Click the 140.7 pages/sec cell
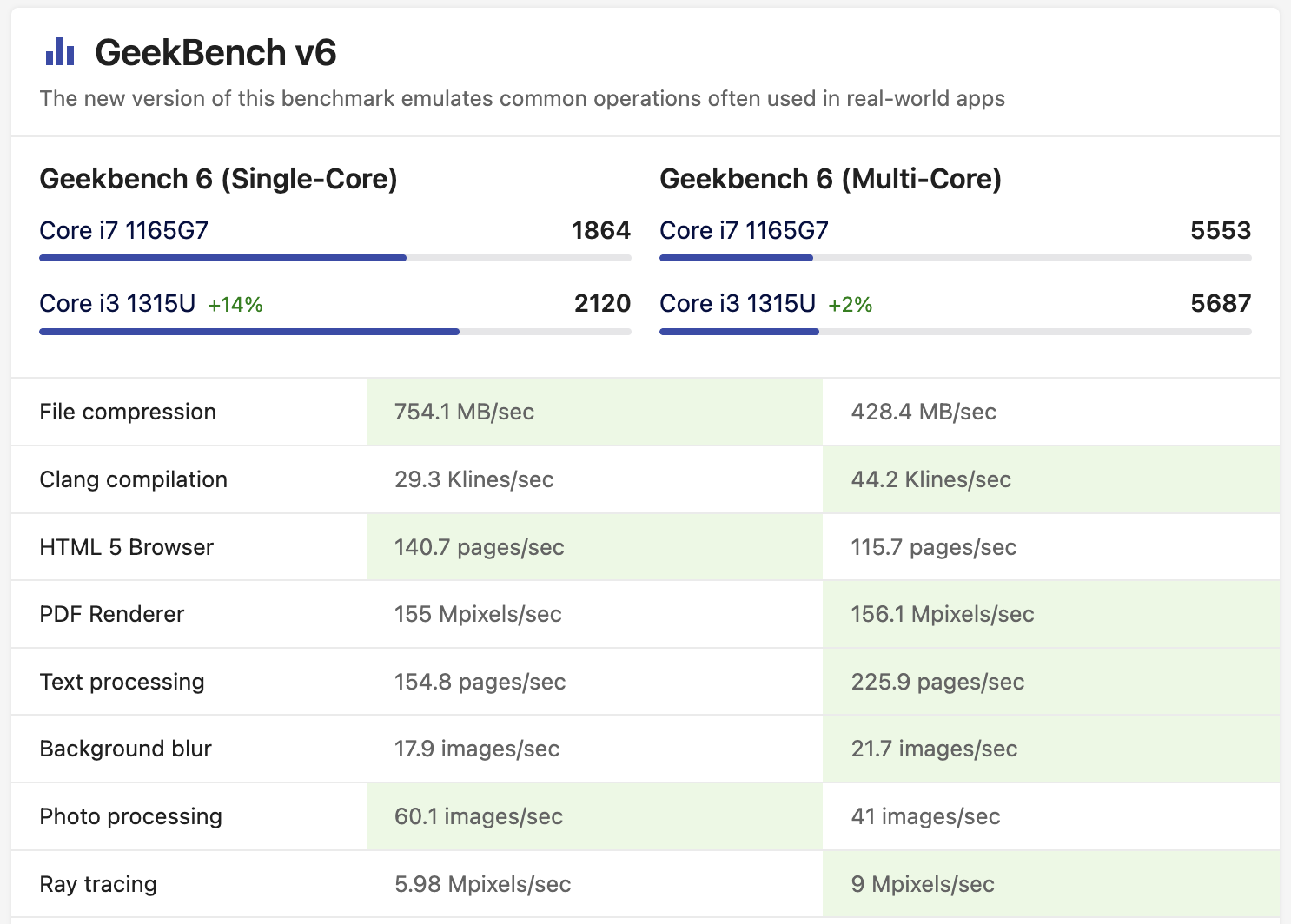 point(594,547)
